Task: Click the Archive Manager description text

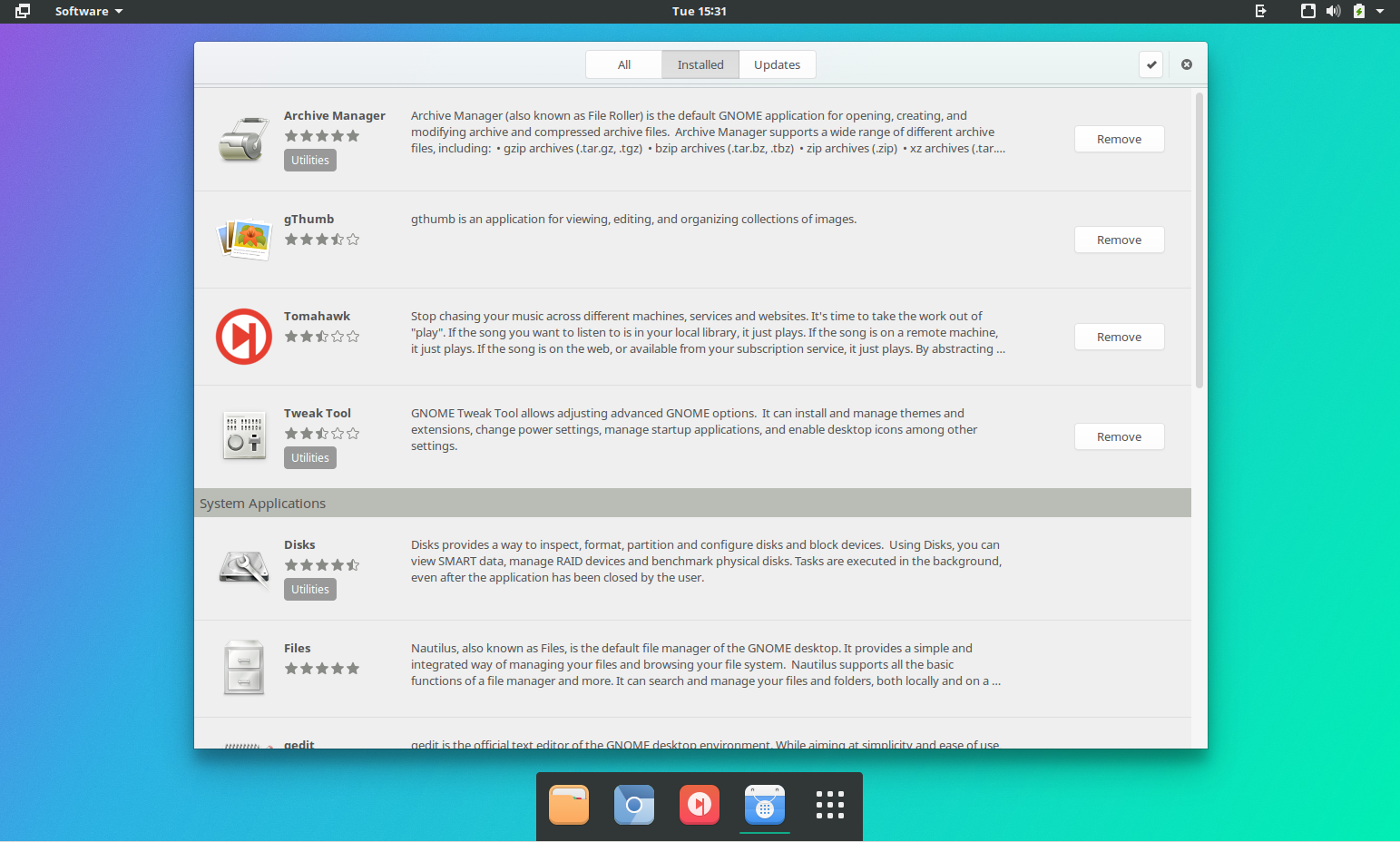Action: click(708, 132)
